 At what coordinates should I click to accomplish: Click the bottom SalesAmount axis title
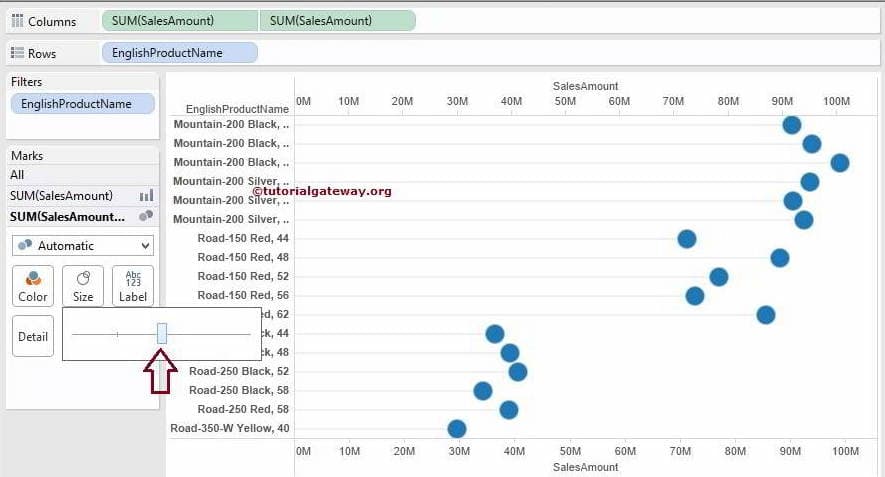pos(585,467)
